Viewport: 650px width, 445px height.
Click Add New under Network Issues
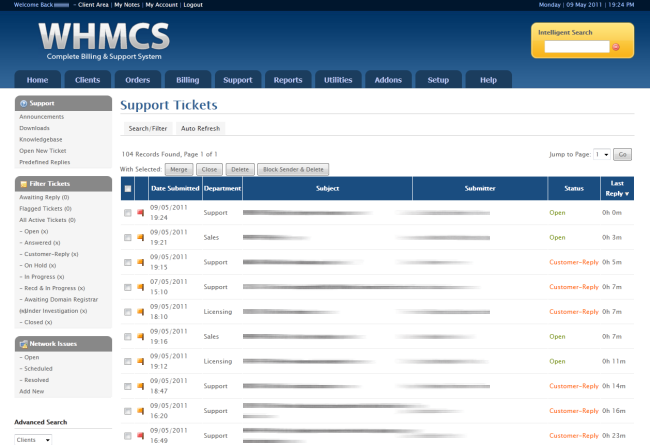32,392
